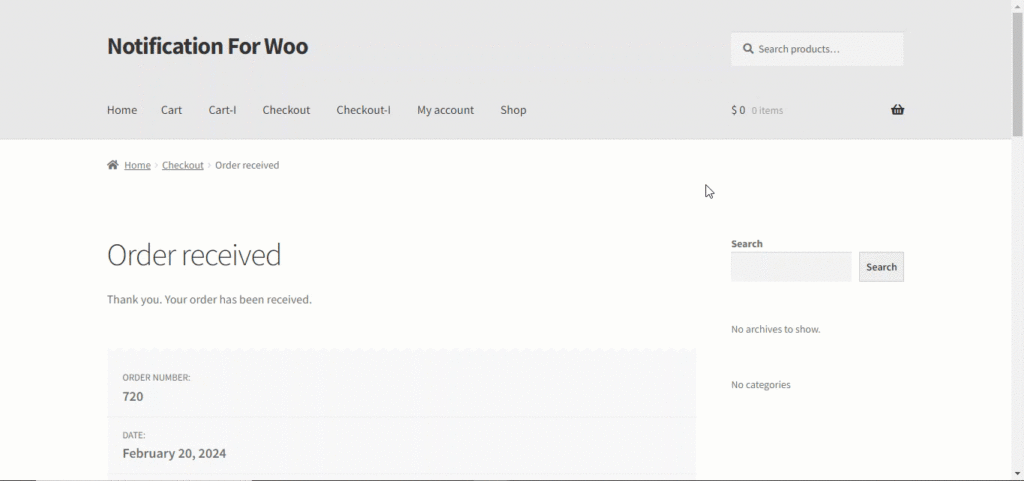Focus the sidebar Search text field

pos(791,267)
